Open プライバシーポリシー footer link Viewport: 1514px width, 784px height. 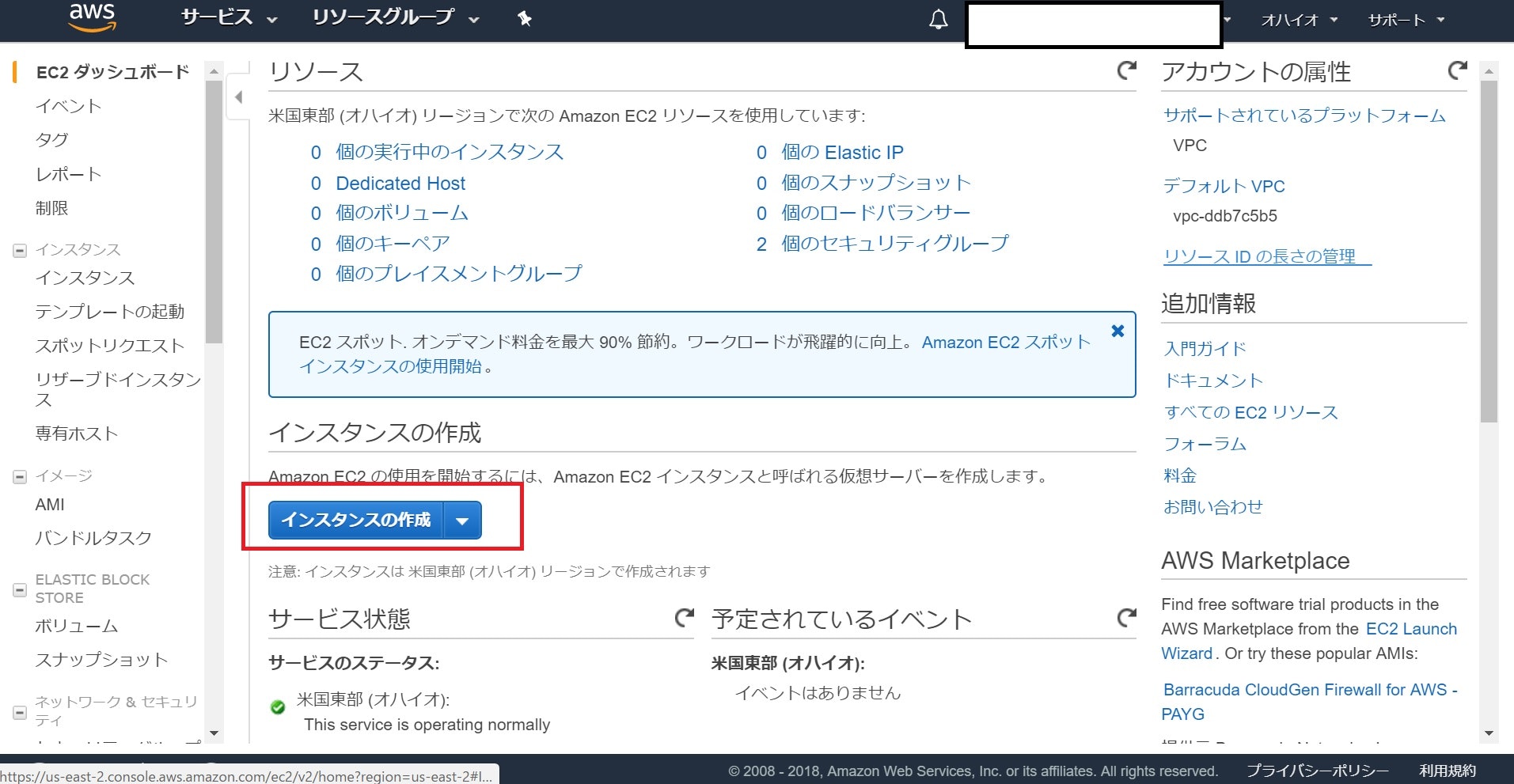1318,771
